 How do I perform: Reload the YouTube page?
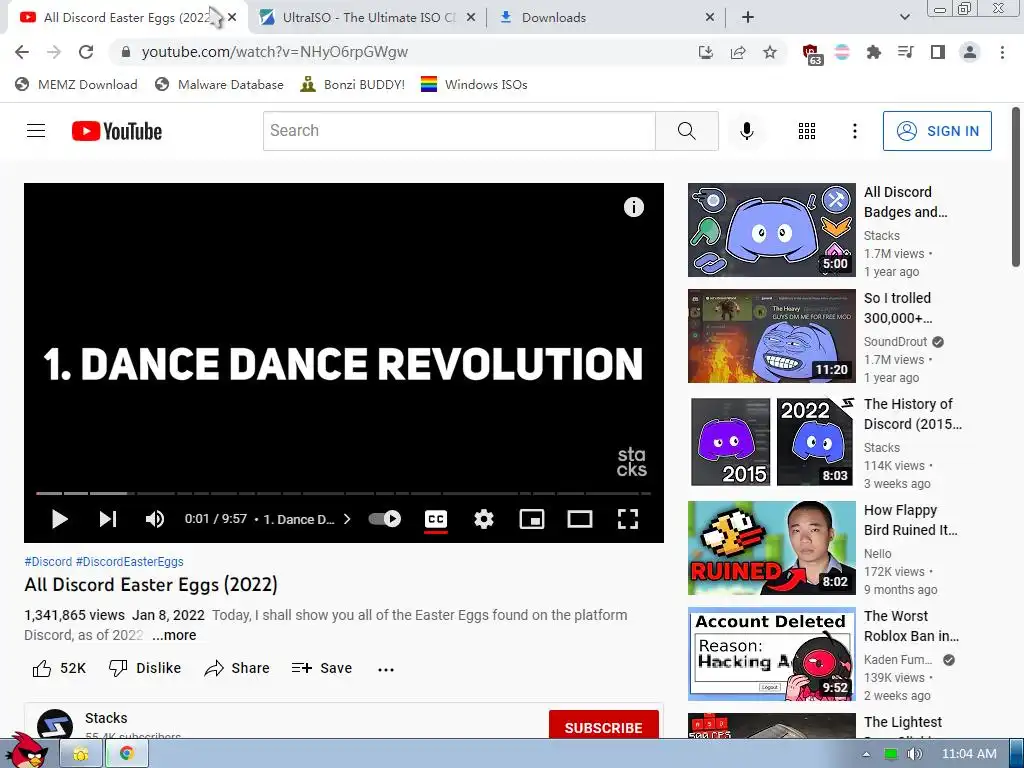click(86, 52)
